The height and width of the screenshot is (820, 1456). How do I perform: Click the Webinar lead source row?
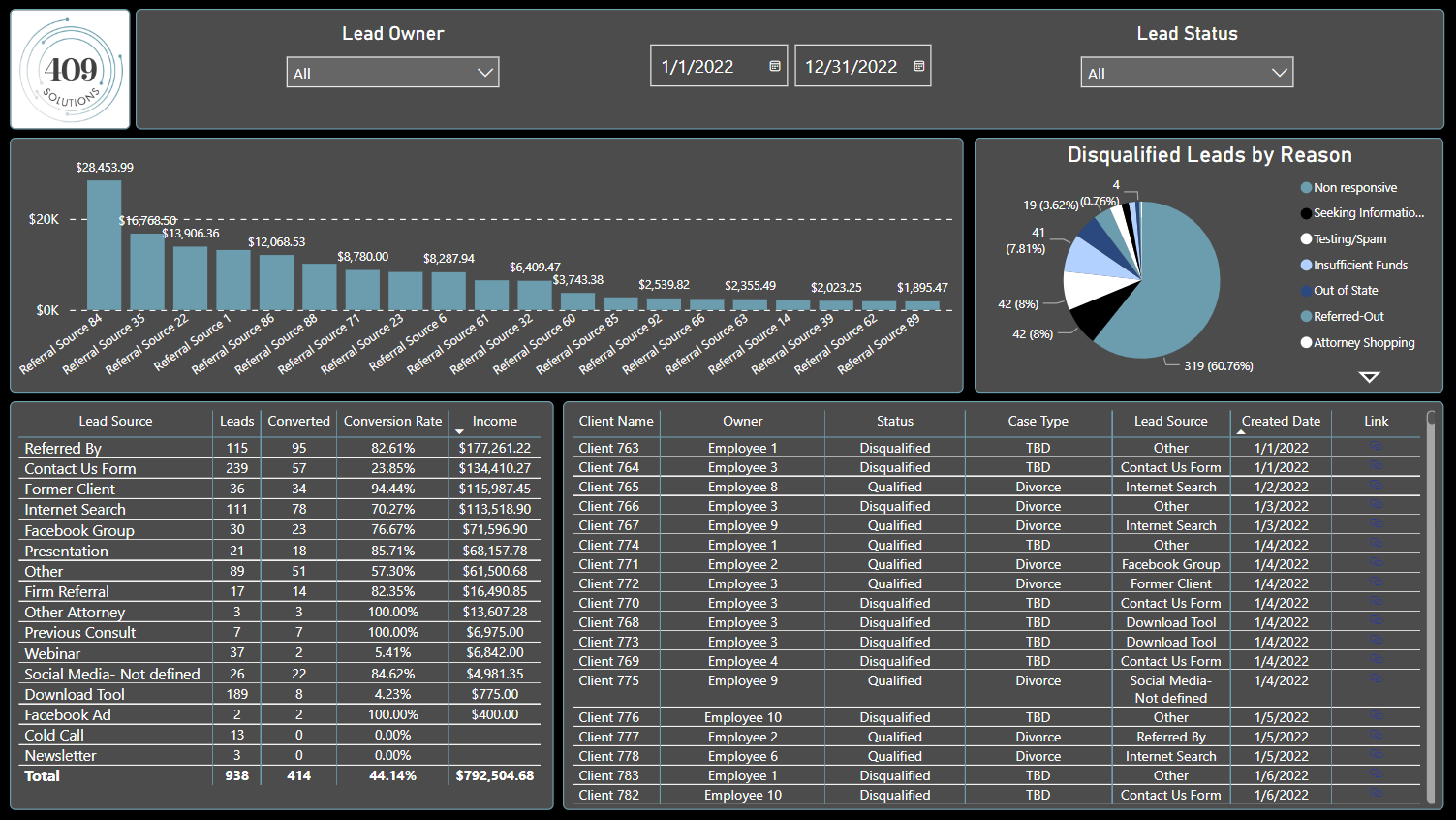coord(279,653)
